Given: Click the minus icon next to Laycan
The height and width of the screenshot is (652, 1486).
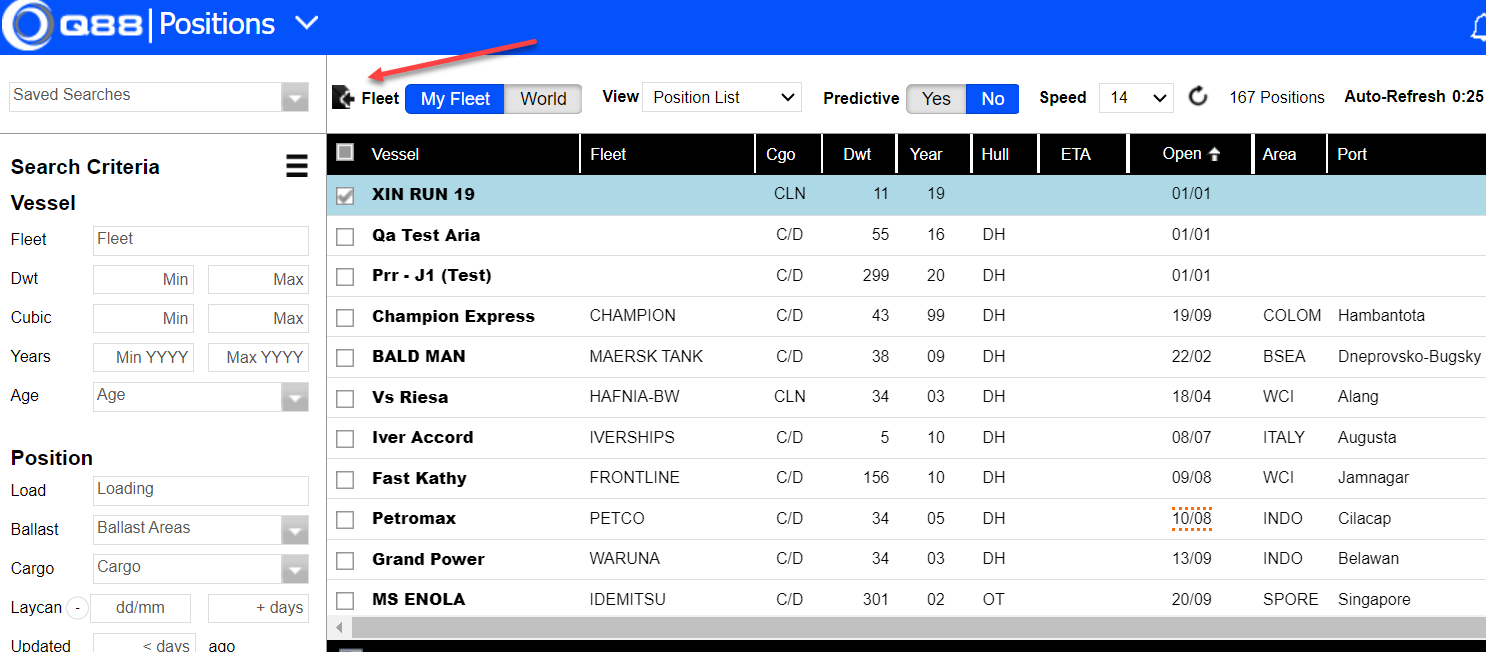Looking at the screenshot, I should click(78, 608).
